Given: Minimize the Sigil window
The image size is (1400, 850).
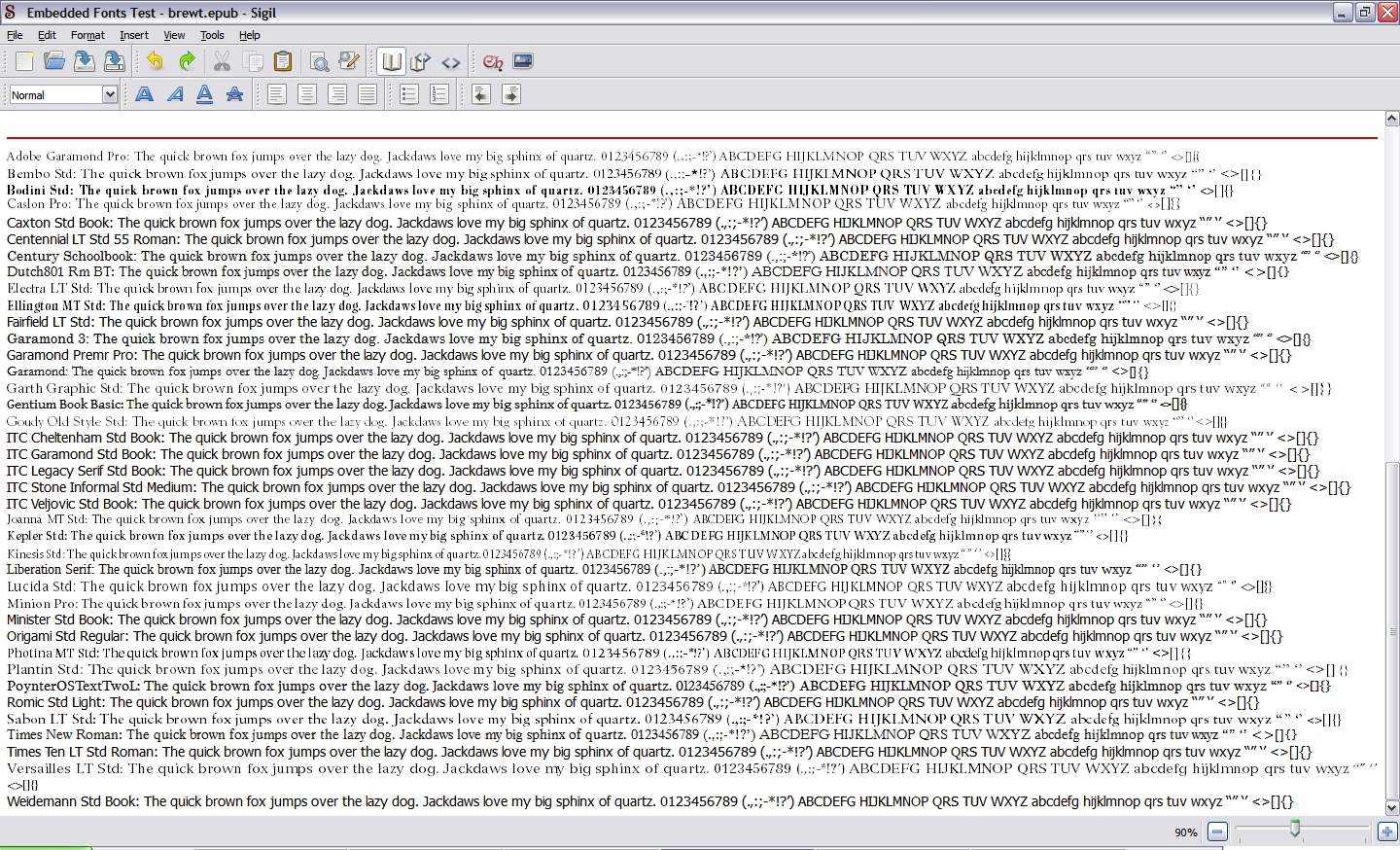Looking at the screenshot, I should point(1343,12).
